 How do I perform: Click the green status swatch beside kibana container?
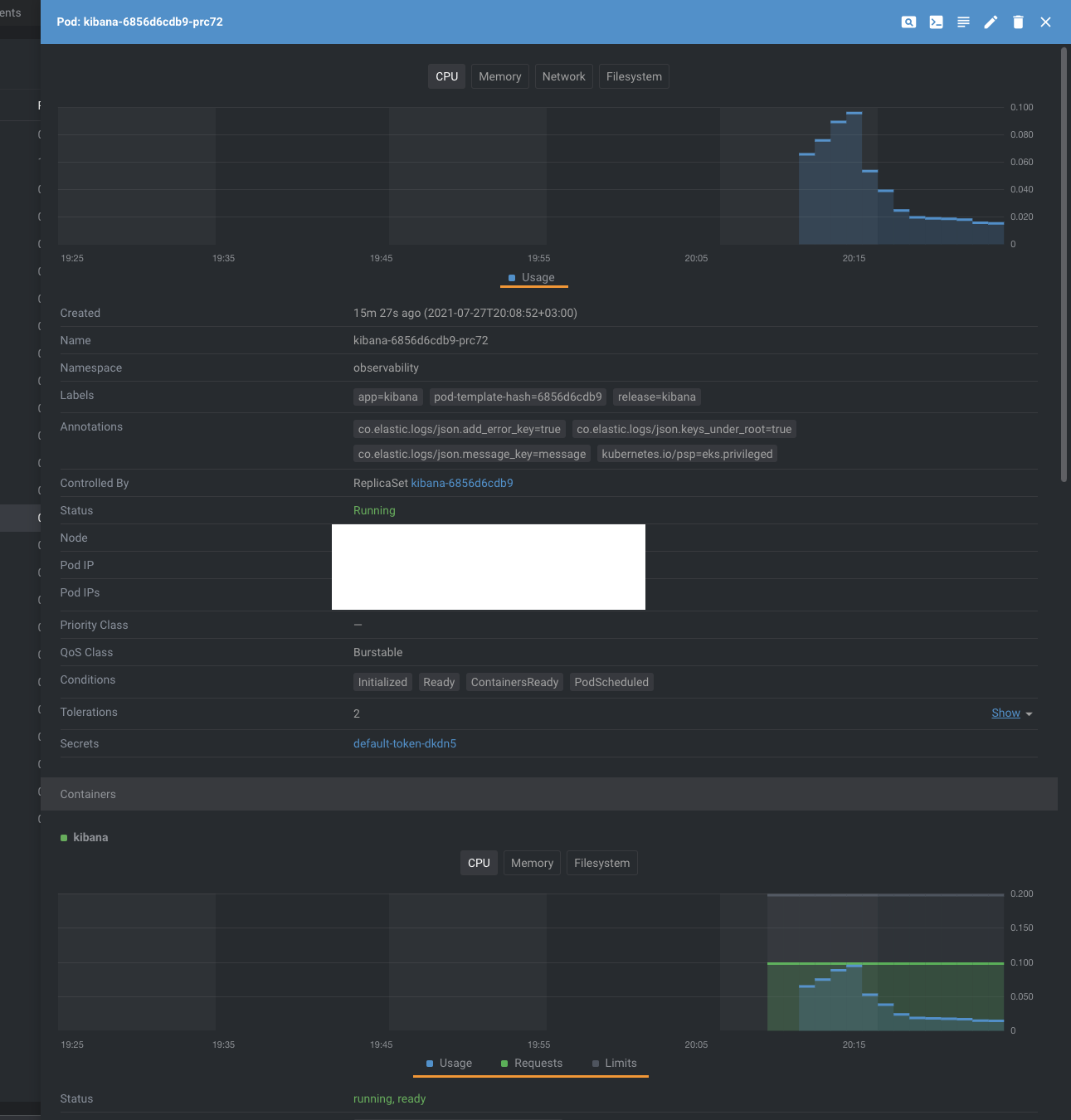(63, 837)
